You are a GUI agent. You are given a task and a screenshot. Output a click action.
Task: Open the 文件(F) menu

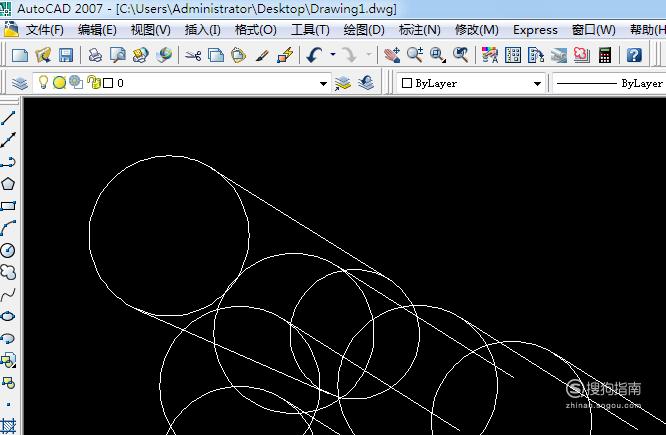45,30
